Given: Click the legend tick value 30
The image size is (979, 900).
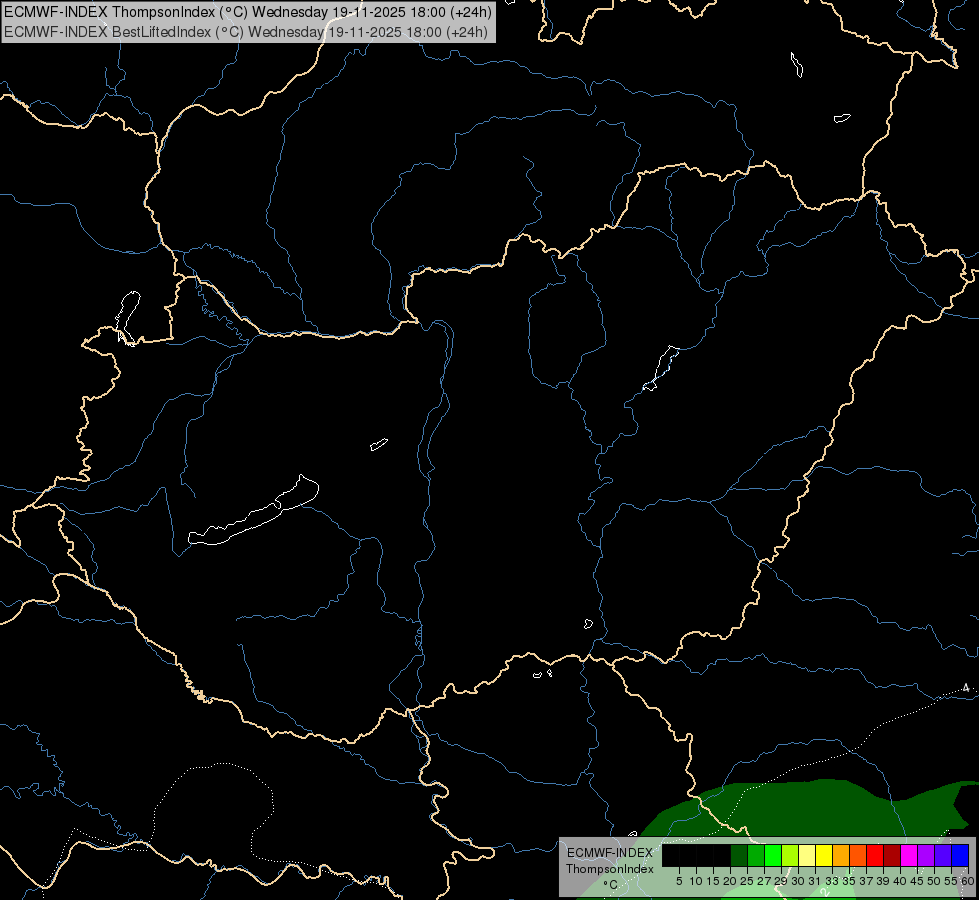Looking at the screenshot, I should coord(798,881).
